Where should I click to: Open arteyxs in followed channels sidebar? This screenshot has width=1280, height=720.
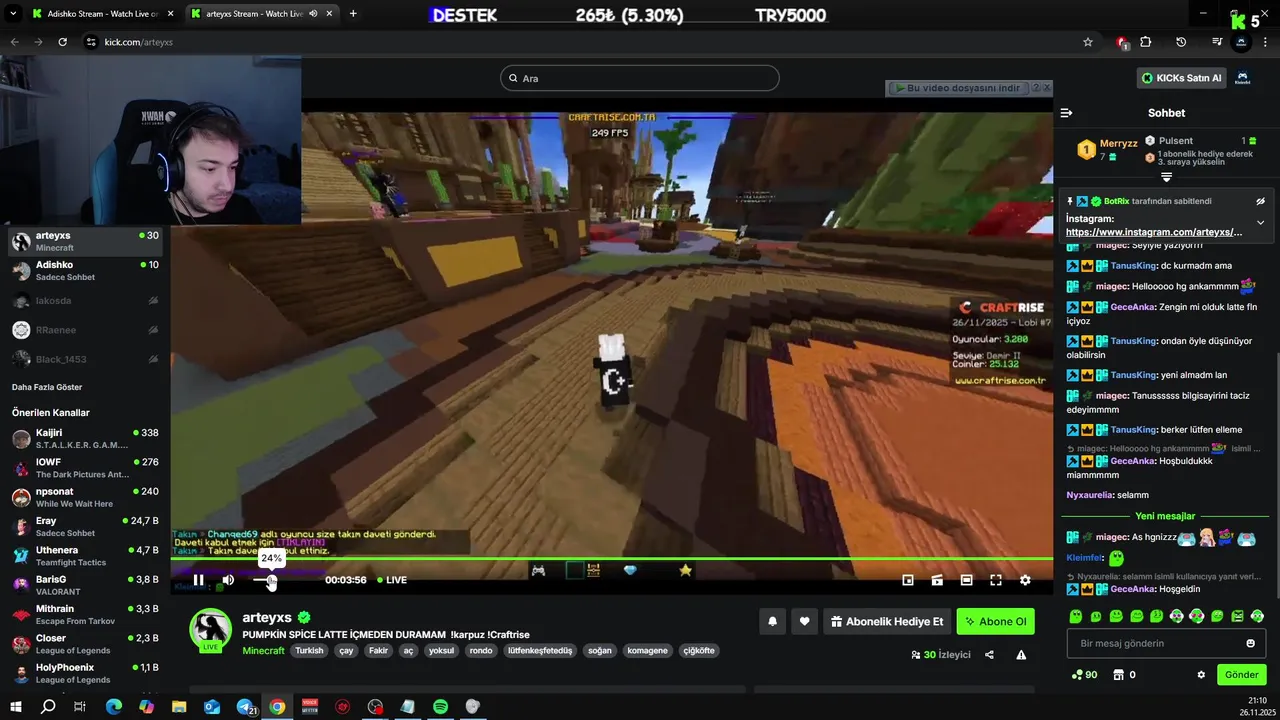click(85, 241)
